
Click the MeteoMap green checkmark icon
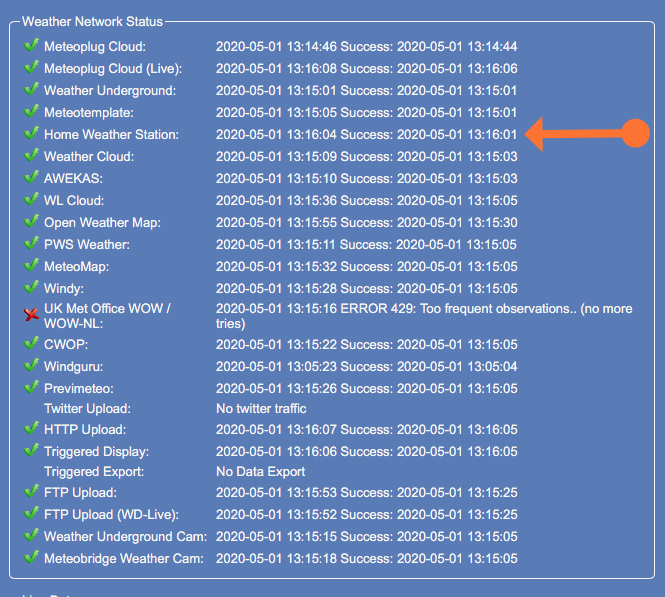pyautogui.click(x=31, y=265)
